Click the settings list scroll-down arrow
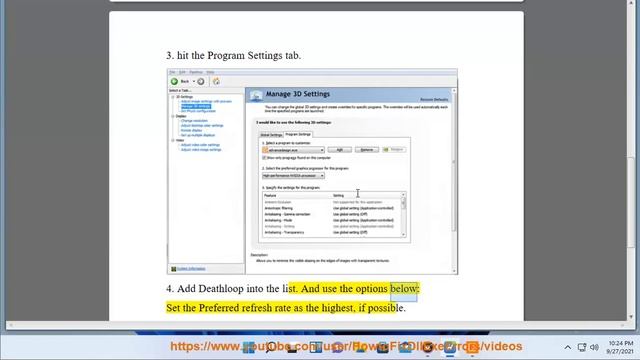Screen dimensions: 640x360 (404, 234)
